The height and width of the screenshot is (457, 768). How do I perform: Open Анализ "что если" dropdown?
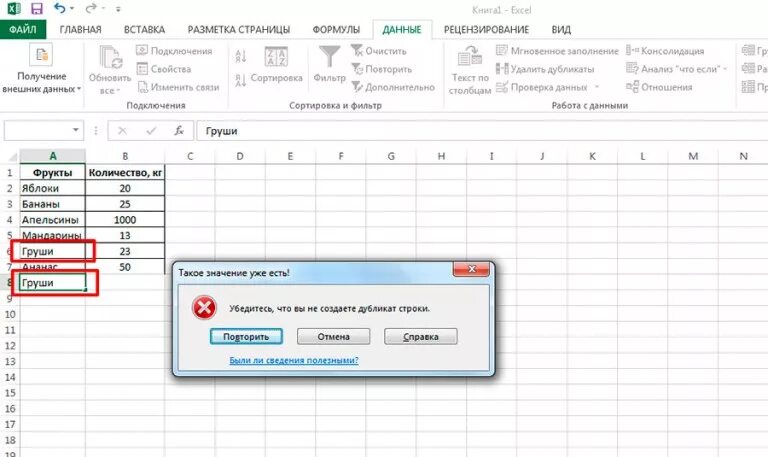677,69
